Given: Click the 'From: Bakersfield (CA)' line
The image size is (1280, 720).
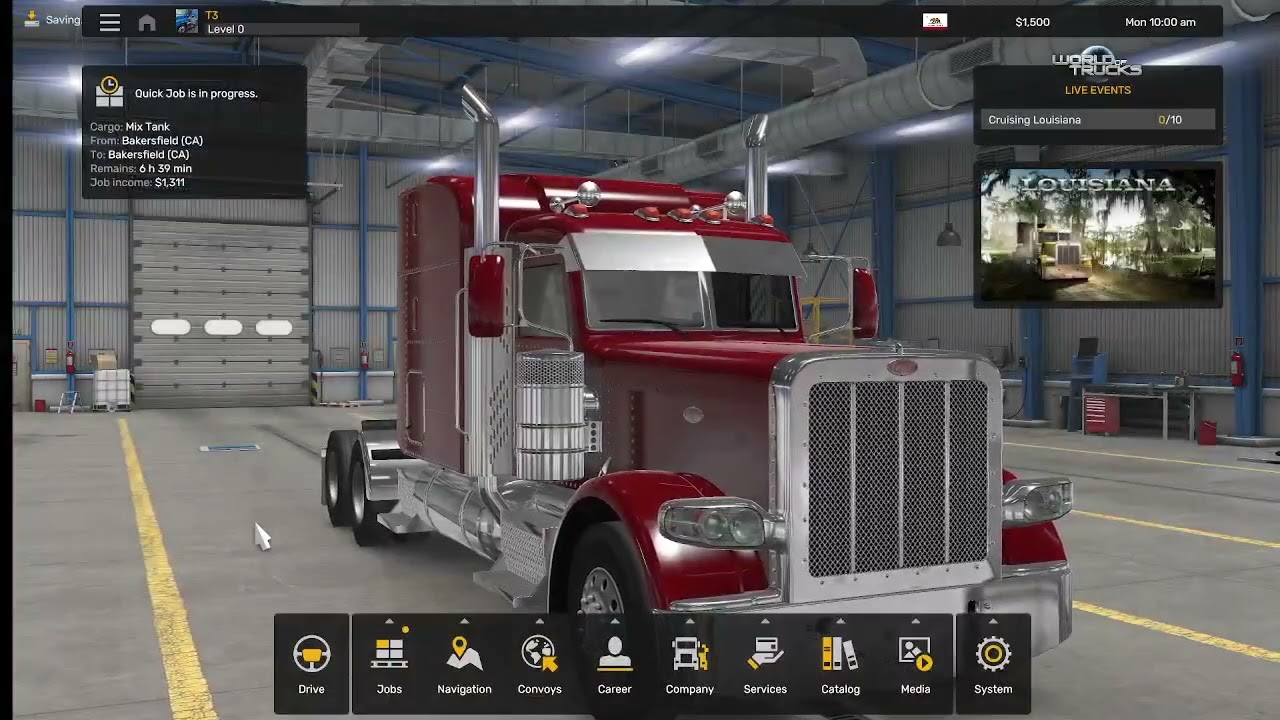Looking at the screenshot, I should point(146,141).
